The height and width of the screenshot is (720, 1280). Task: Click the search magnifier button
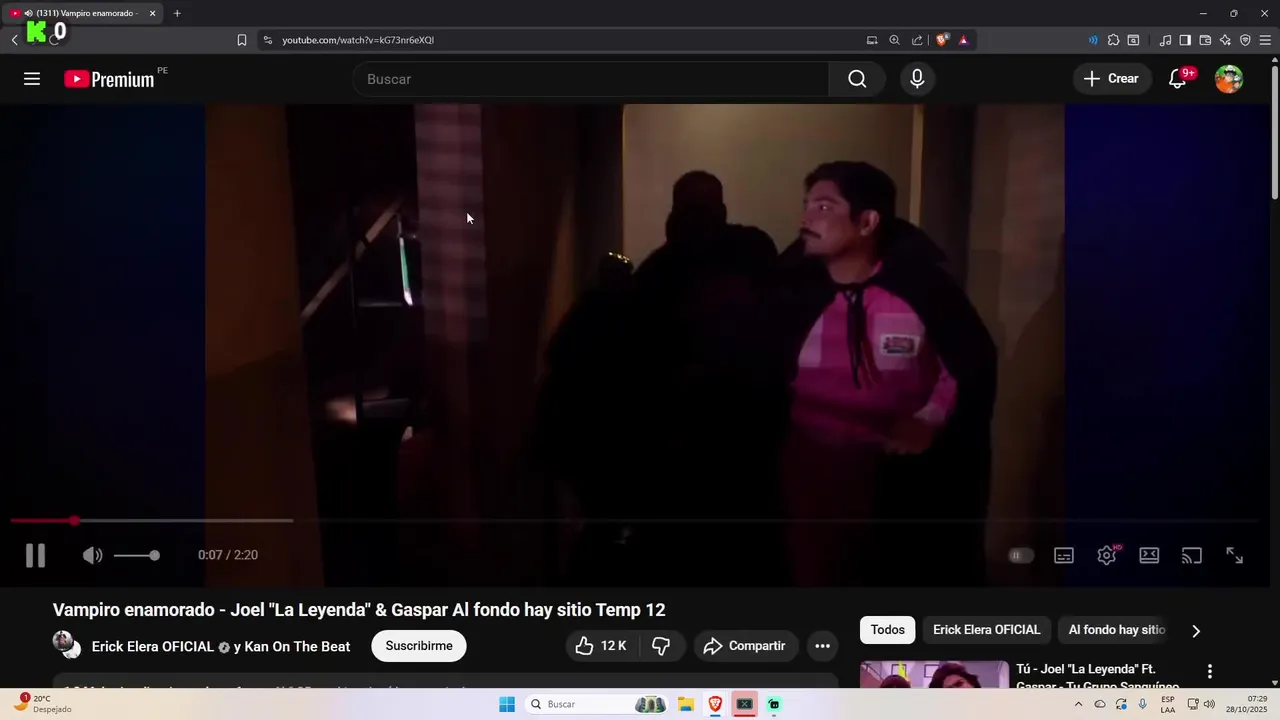coord(857,79)
